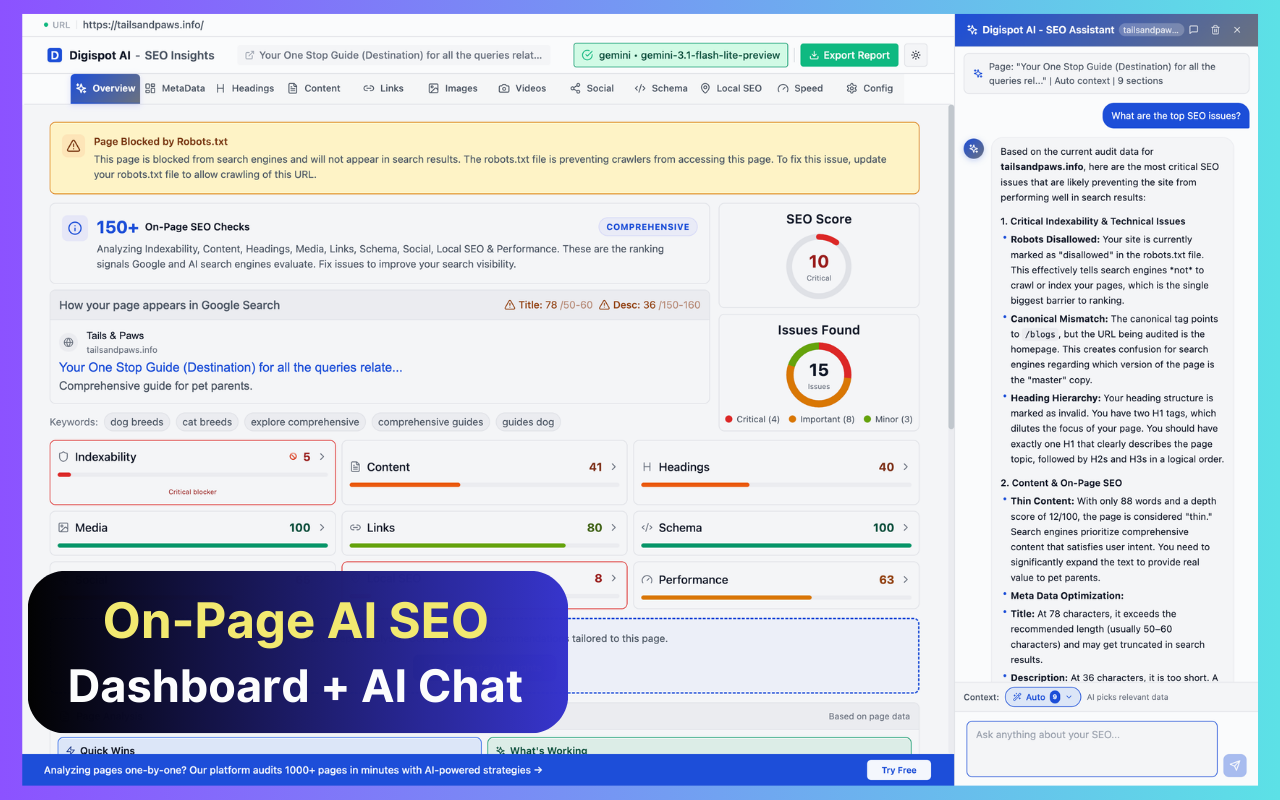The image size is (1280, 800).
Task: Open the 1000+ pages platform audit banner link
Action: coord(293,770)
